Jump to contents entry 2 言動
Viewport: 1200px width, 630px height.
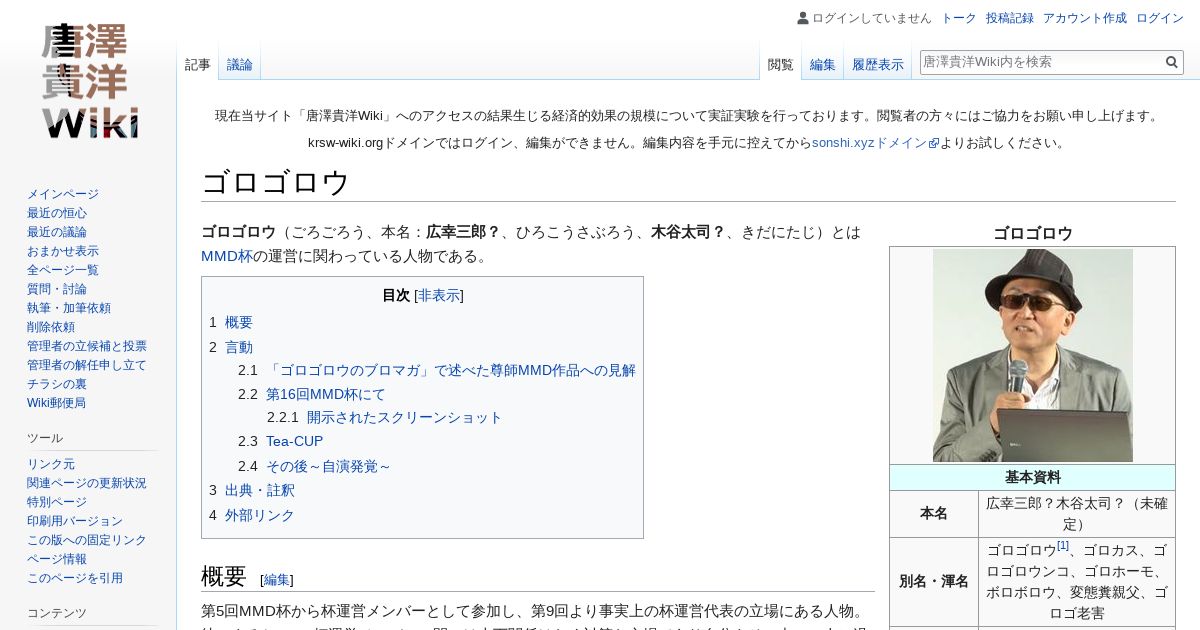(x=231, y=347)
